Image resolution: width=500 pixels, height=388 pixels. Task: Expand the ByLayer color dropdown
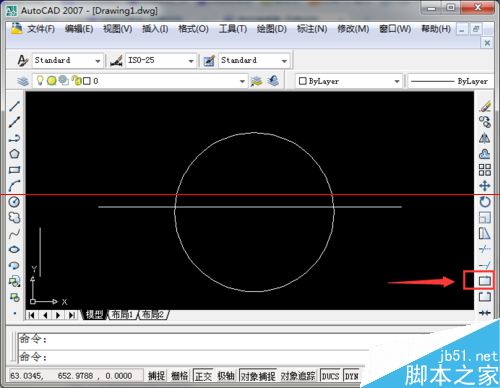point(397,81)
